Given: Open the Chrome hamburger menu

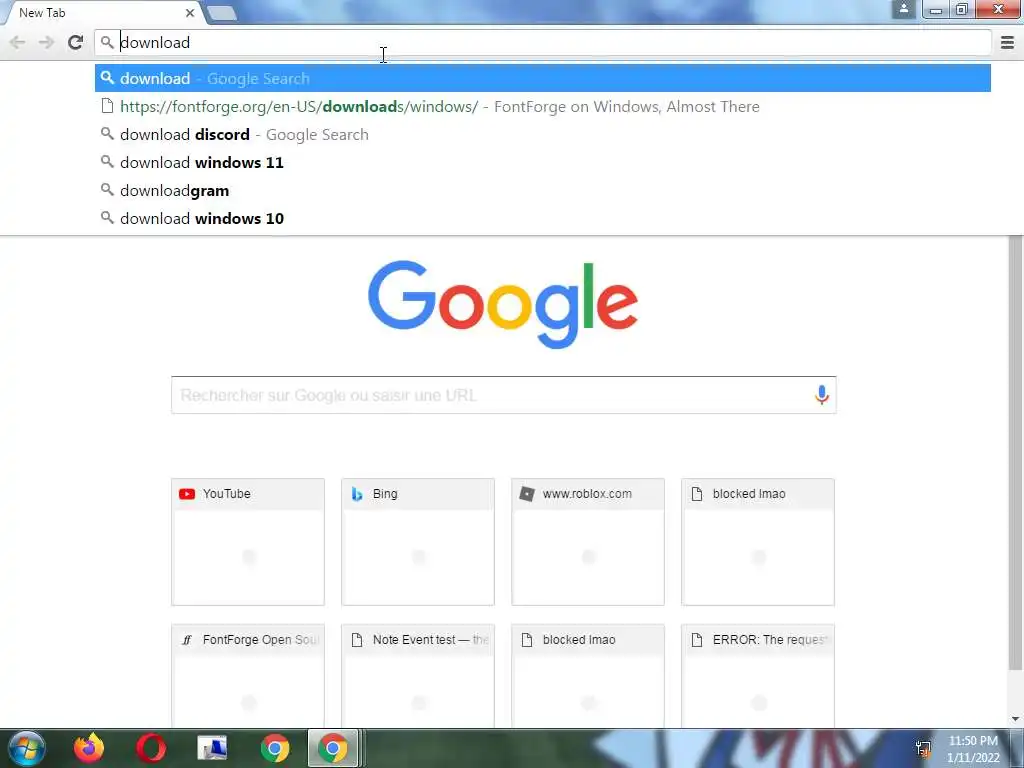Looking at the screenshot, I should 1007,42.
